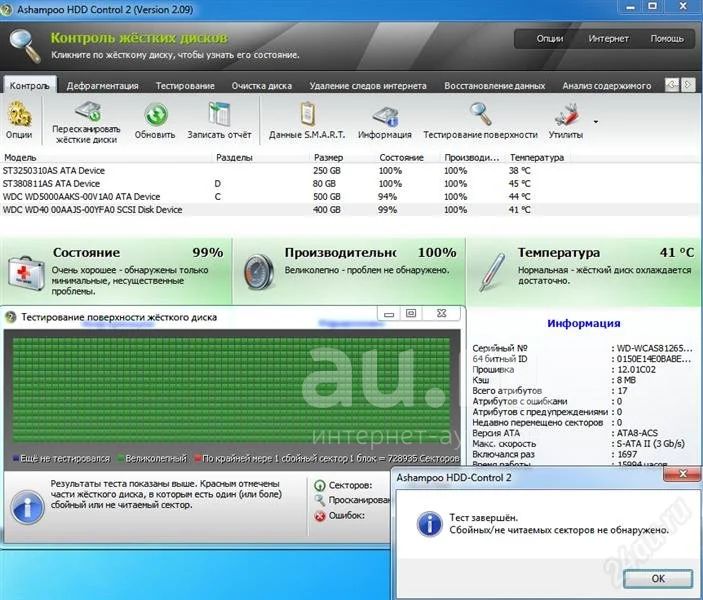The image size is (703, 600).
Task: Open Удаление следов интернета tab
Action: click(368, 86)
